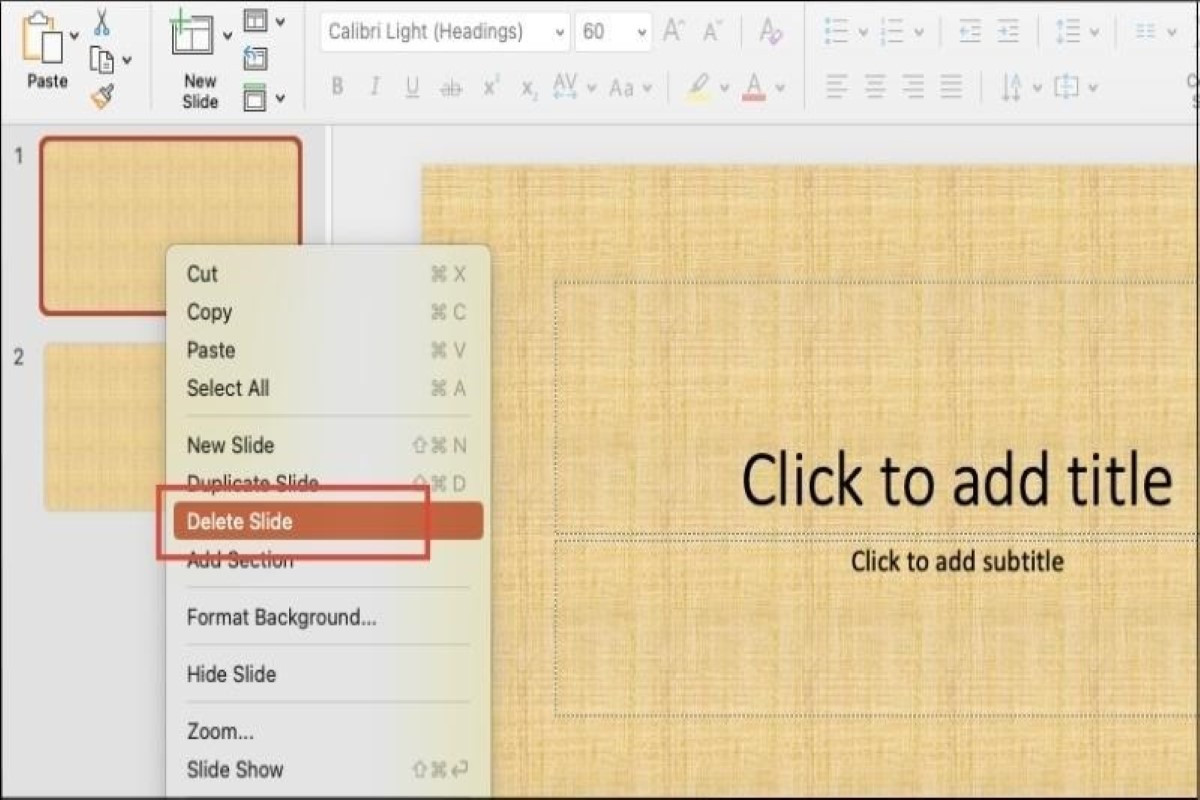Viewport: 1200px width, 800px height.
Task: Open the font size 60 box
Action: (614, 32)
